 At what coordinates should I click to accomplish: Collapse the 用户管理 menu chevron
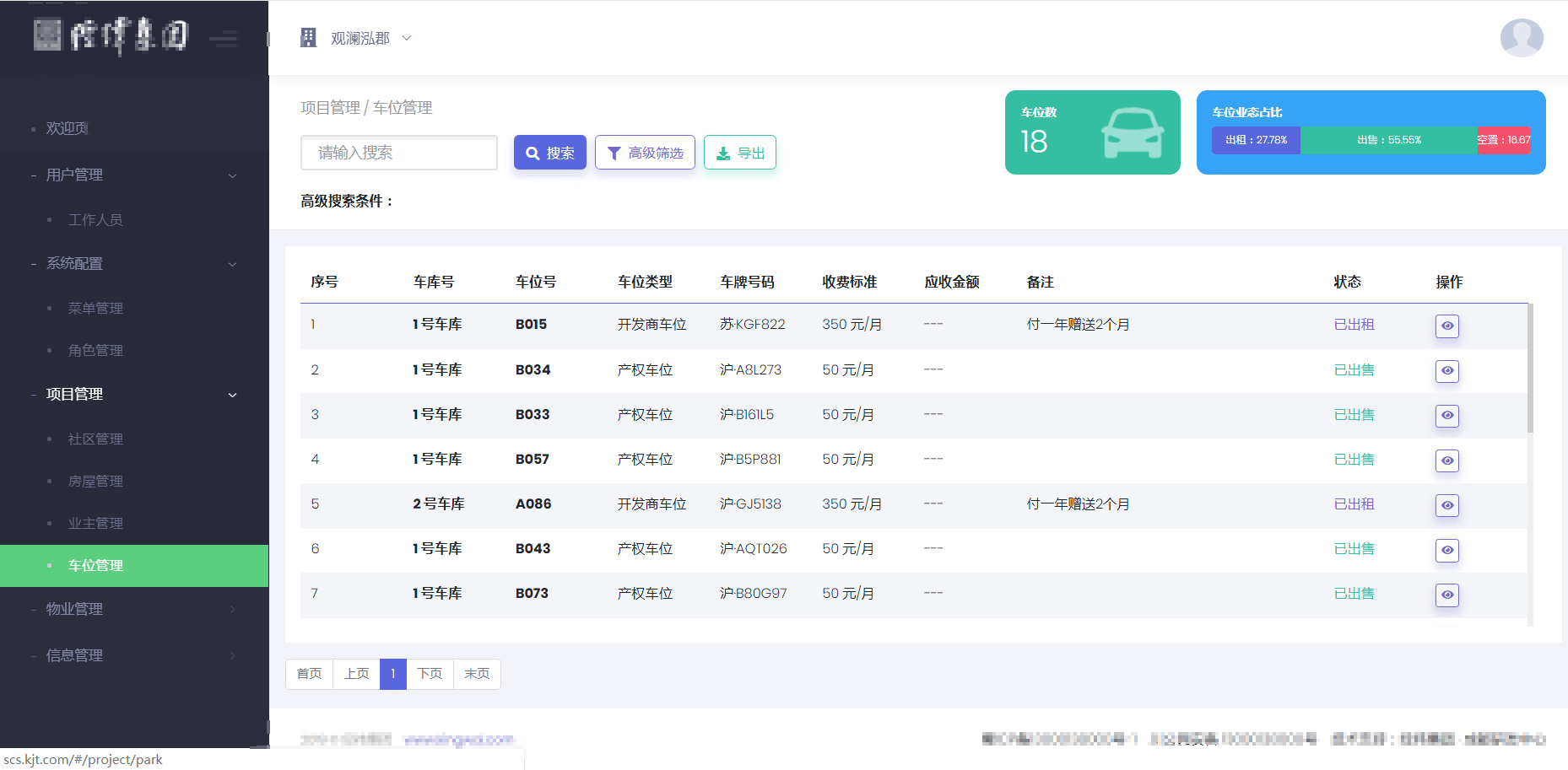click(233, 175)
